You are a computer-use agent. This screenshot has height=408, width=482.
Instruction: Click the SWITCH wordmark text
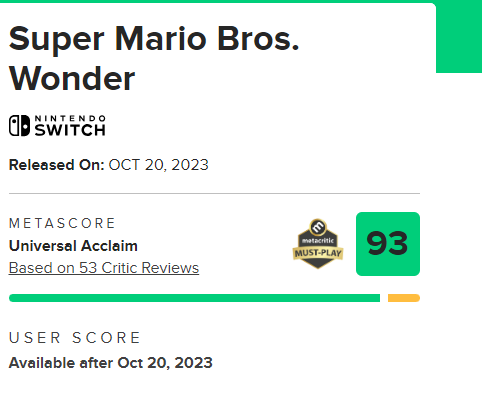(x=70, y=130)
